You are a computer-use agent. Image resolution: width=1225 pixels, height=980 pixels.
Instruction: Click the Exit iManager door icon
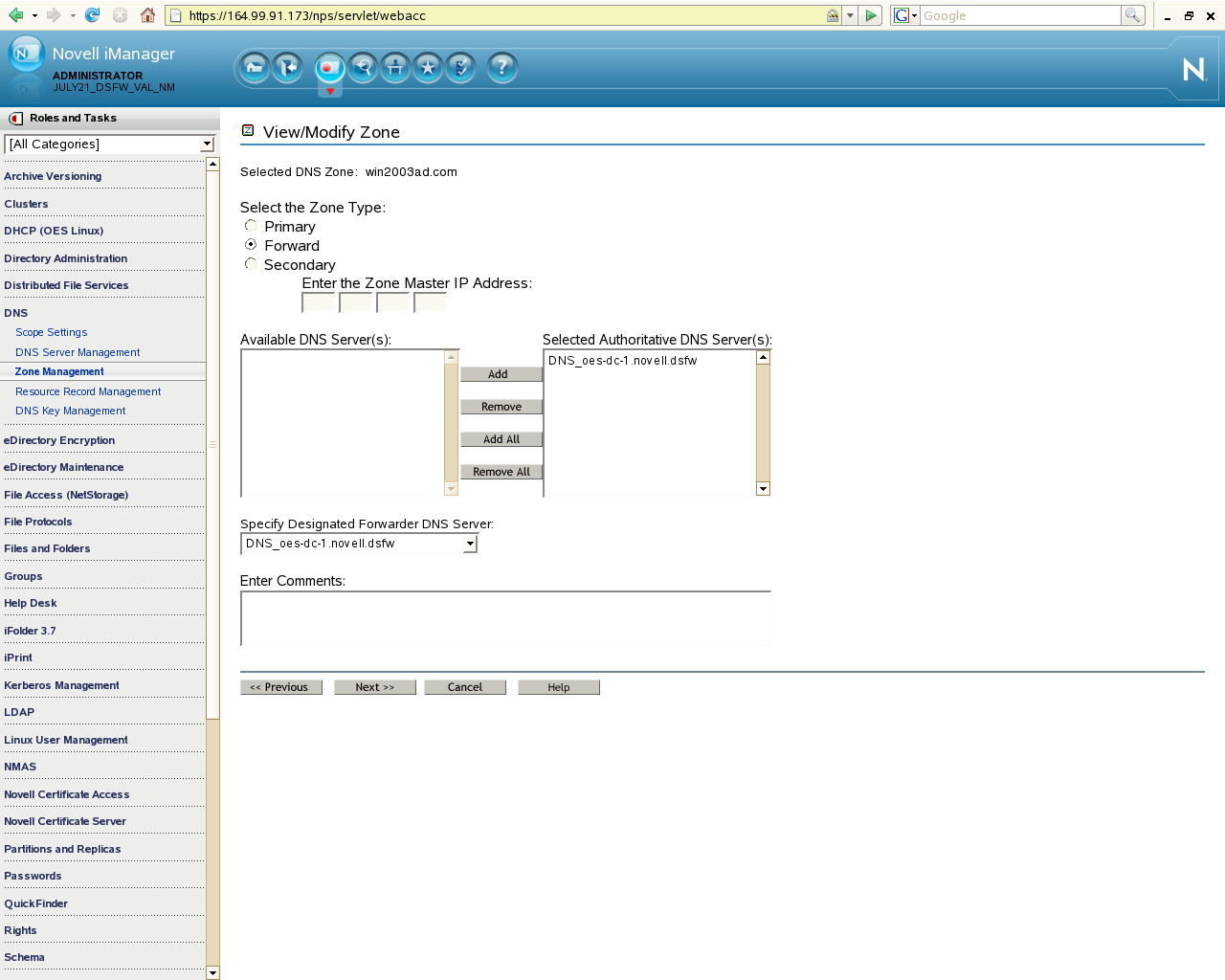click(x=287, y=67)
